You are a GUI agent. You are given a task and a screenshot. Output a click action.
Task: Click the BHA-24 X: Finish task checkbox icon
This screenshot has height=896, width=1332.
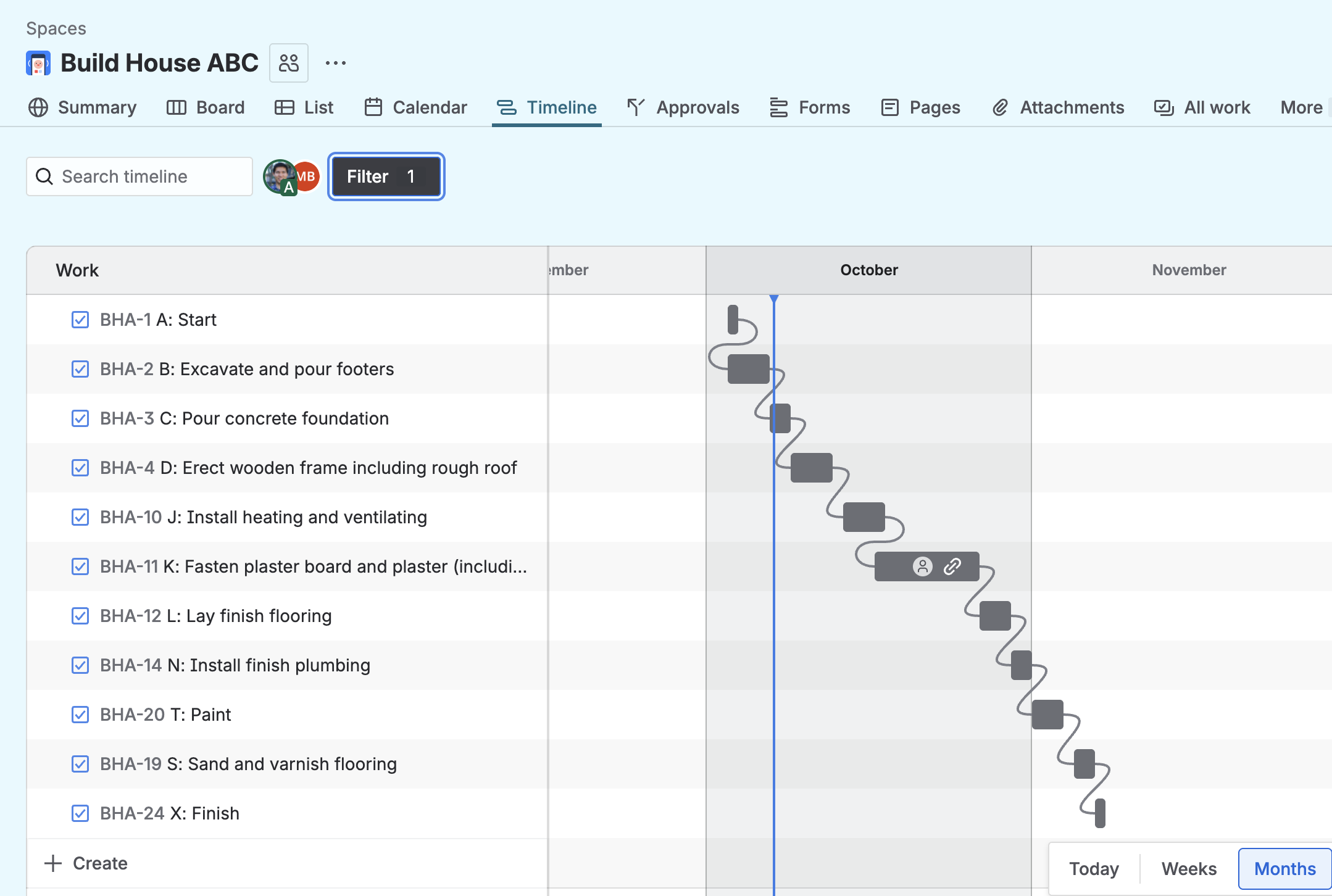click(80, 813)
